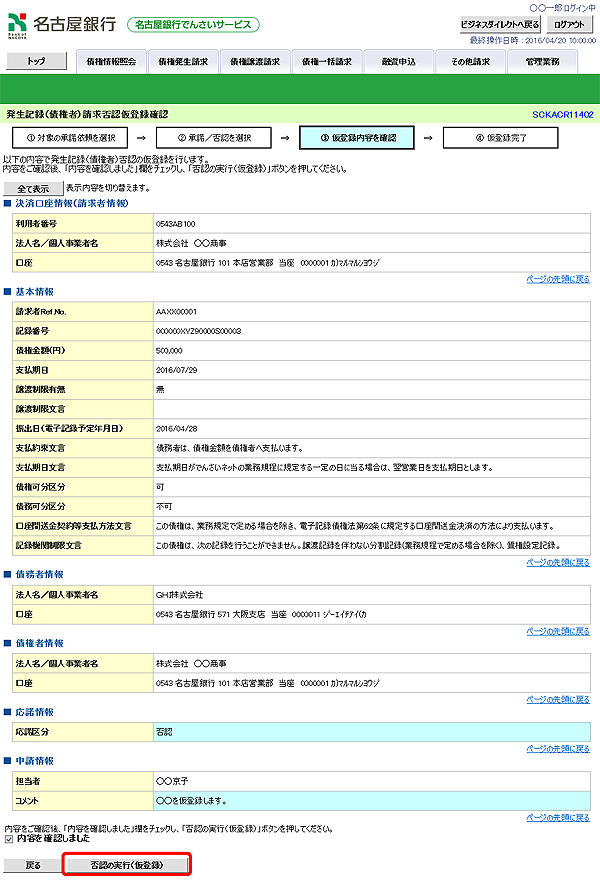The height and width of the screenshot is (881, 600).
Task: Click the ○○一郎ログイン中 status text
Action: [x=562, y=8]
